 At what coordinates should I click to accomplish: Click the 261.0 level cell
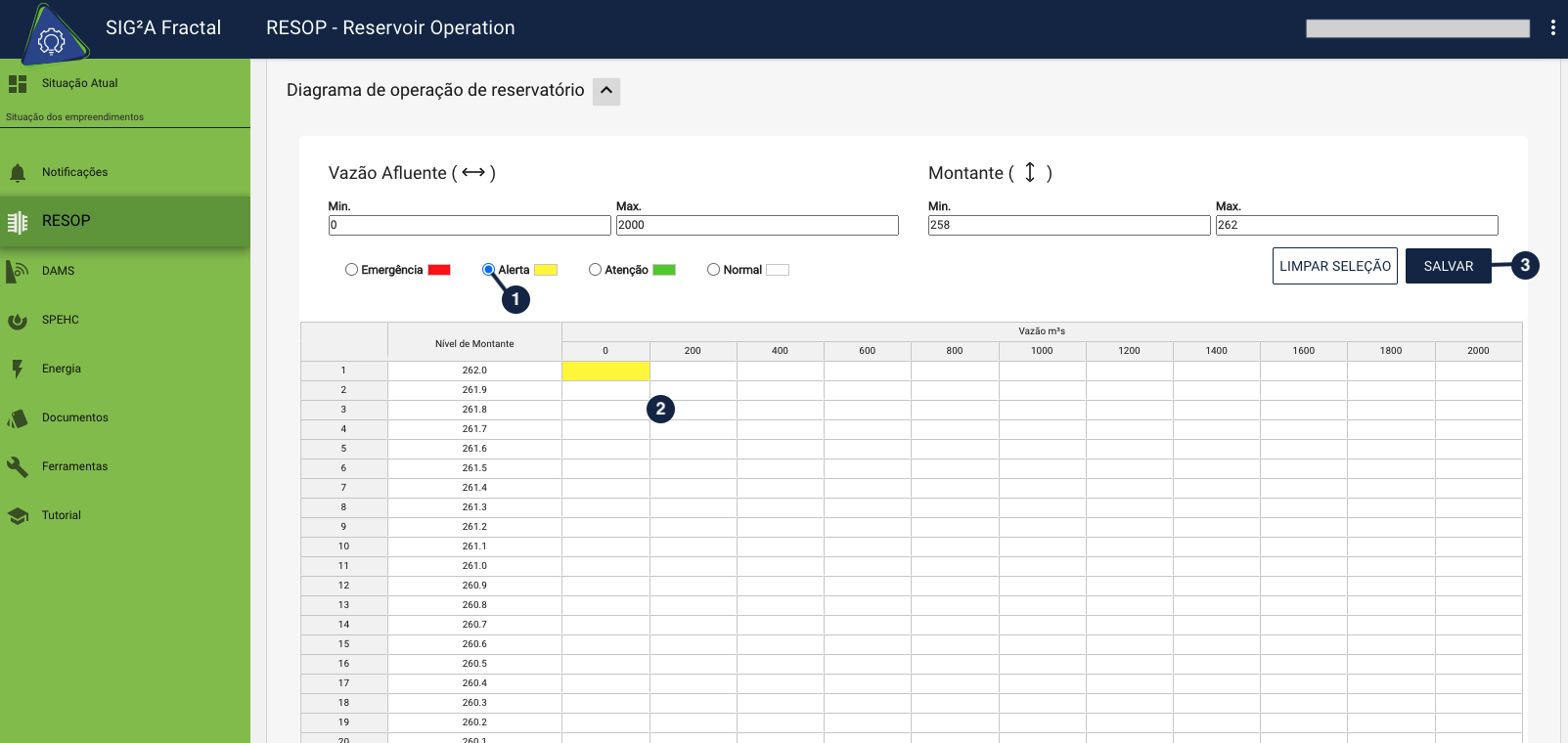pyautogui.click(x=474, y=566)
